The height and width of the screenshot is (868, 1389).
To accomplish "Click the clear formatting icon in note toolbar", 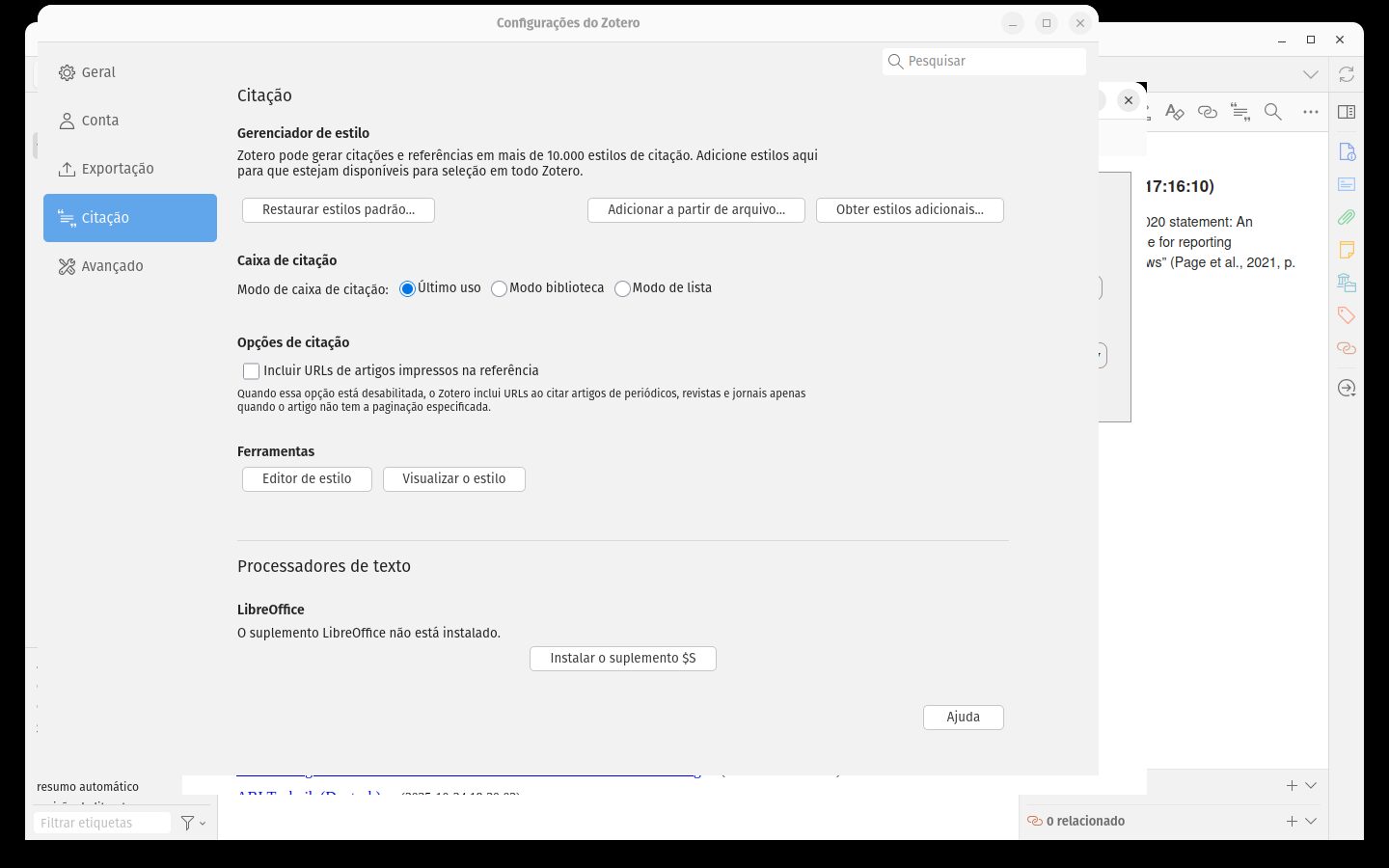I will (x=1174, y=112).
